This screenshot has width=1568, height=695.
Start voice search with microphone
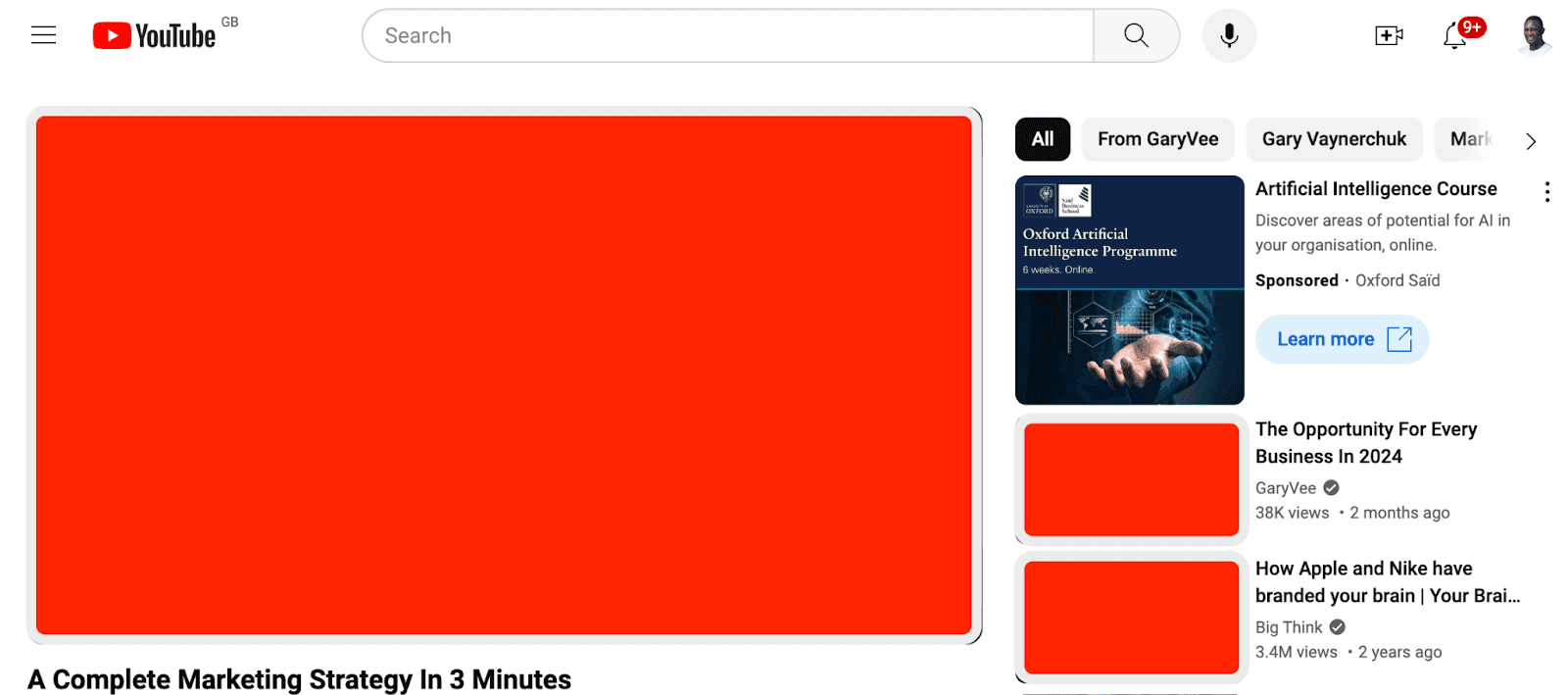pyautogui.click(x=1229, y=35)
